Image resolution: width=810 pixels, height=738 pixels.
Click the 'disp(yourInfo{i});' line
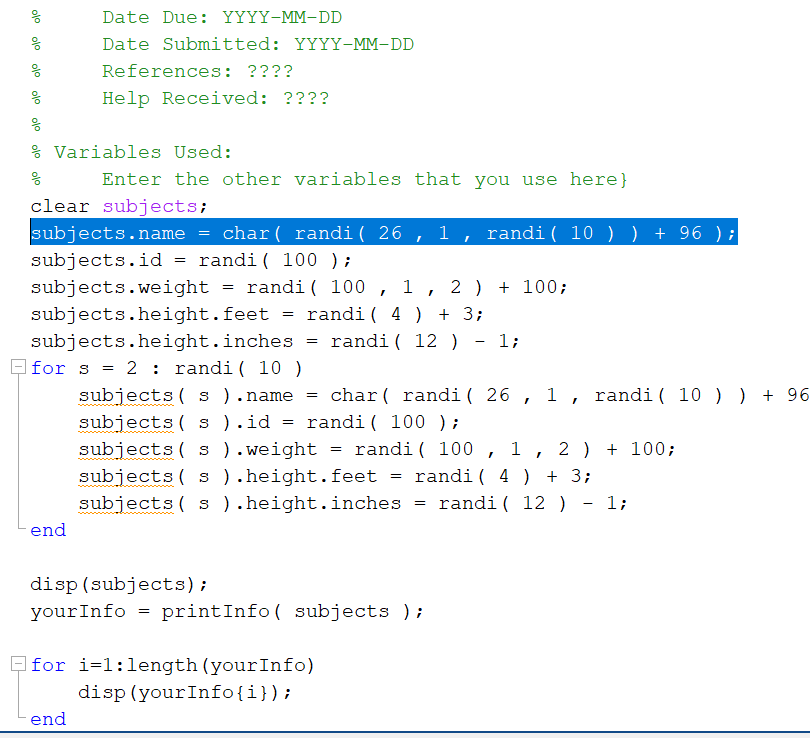tap(185, 692)
